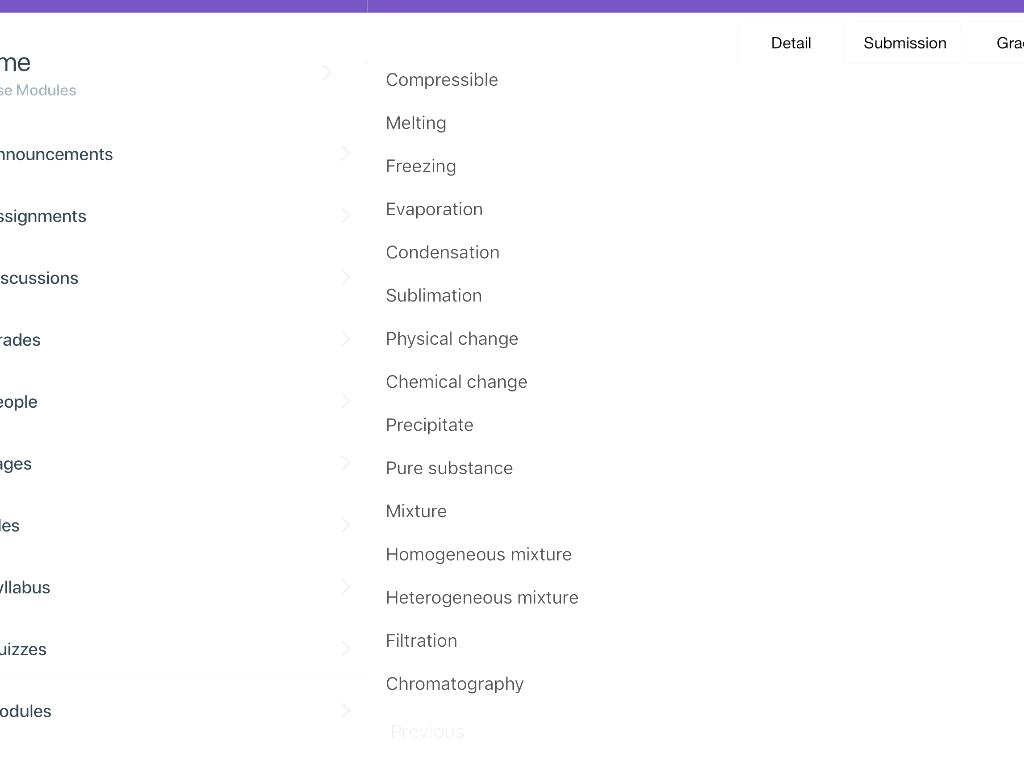
Task: Click the chevron beside Home
Action: (x=327, y=72)
